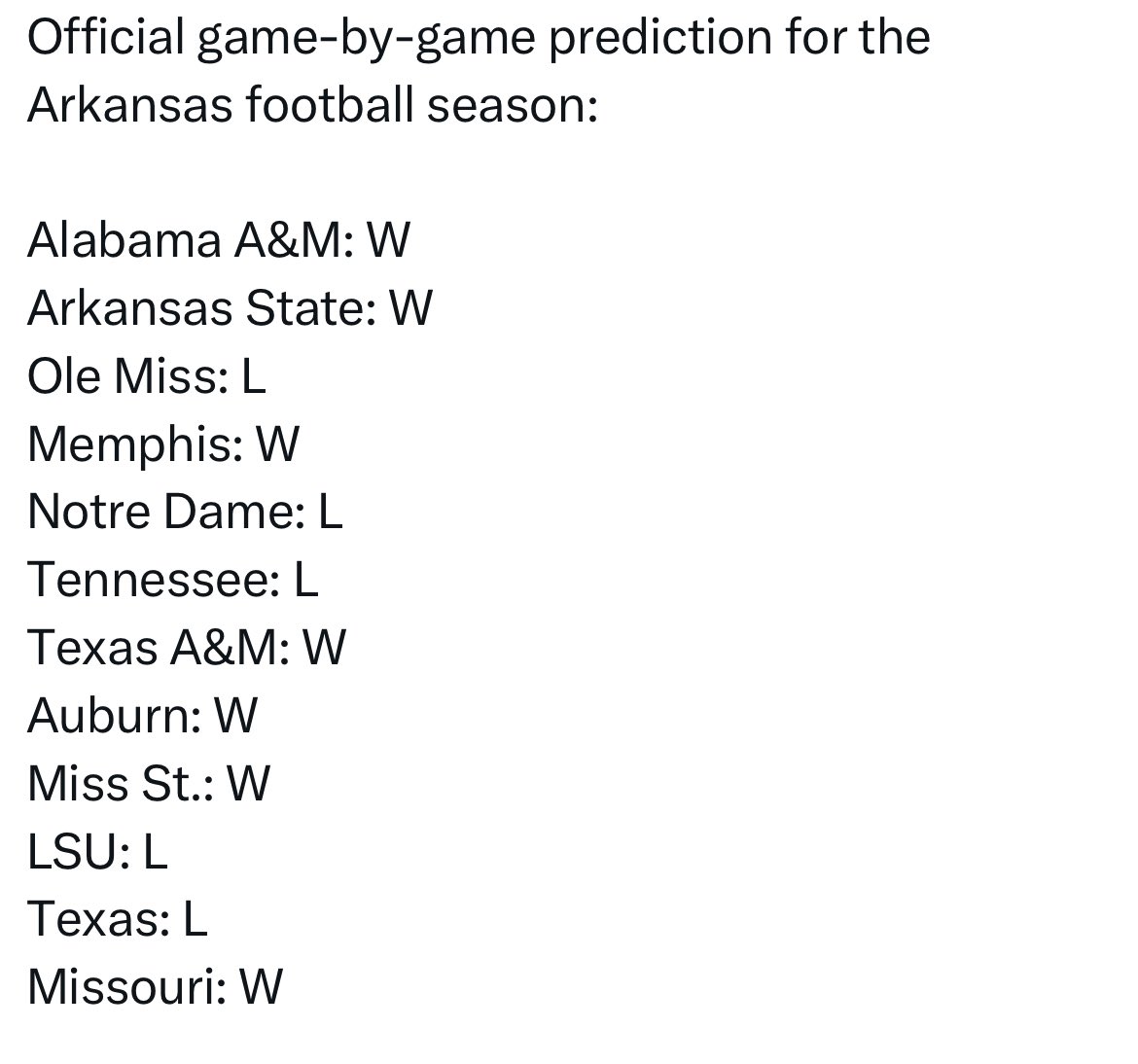Click the W after Missouri
This screenshot has width=1138, height=1064.
click(x=262, y=987)
